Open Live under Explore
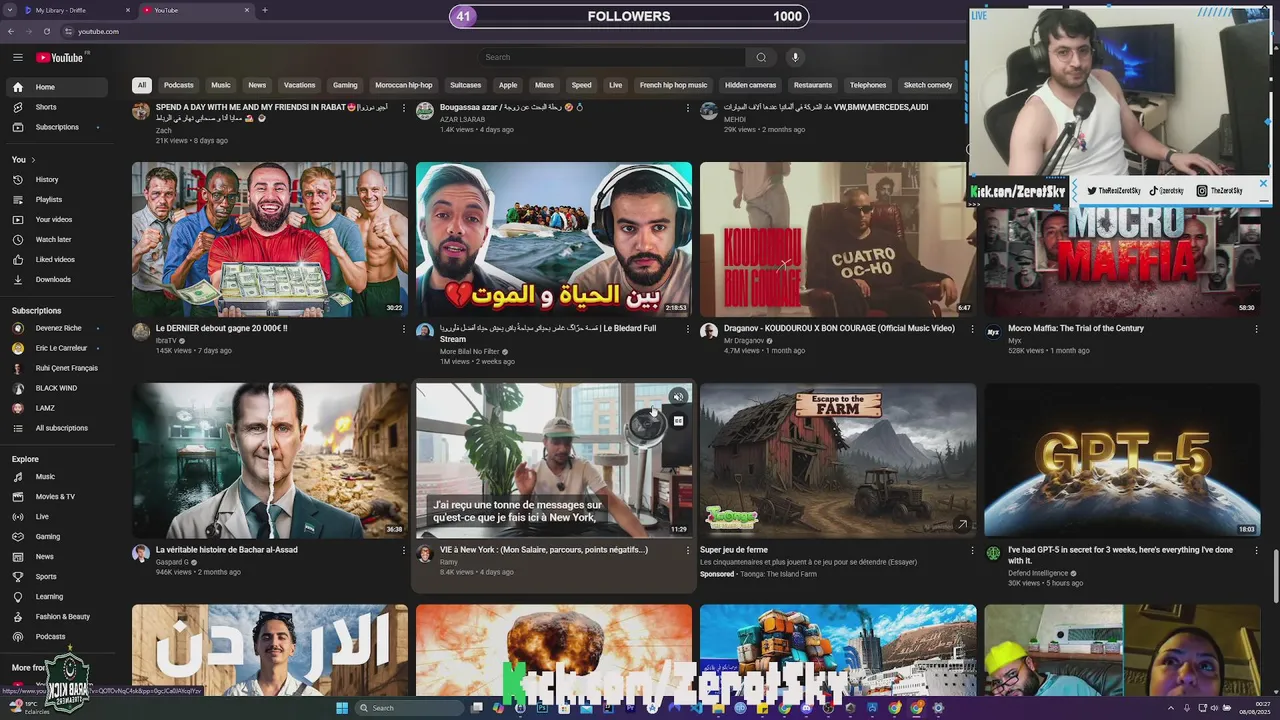This screenshot has width=1280, height=720. coord(58,517)
